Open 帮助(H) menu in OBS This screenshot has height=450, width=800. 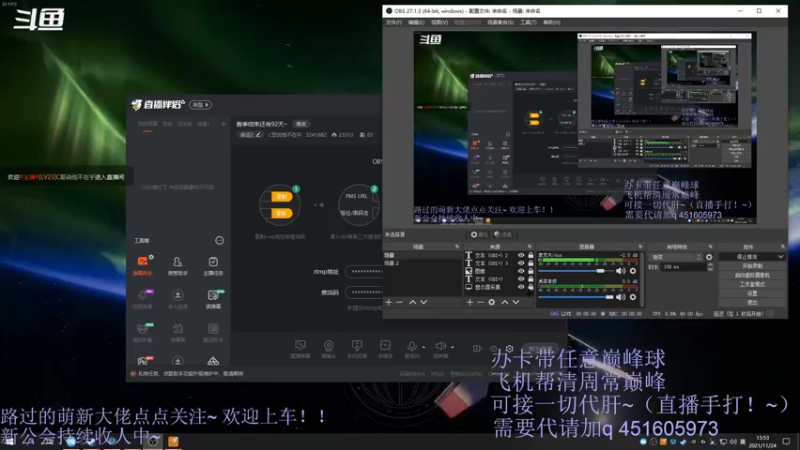[552, 22]
